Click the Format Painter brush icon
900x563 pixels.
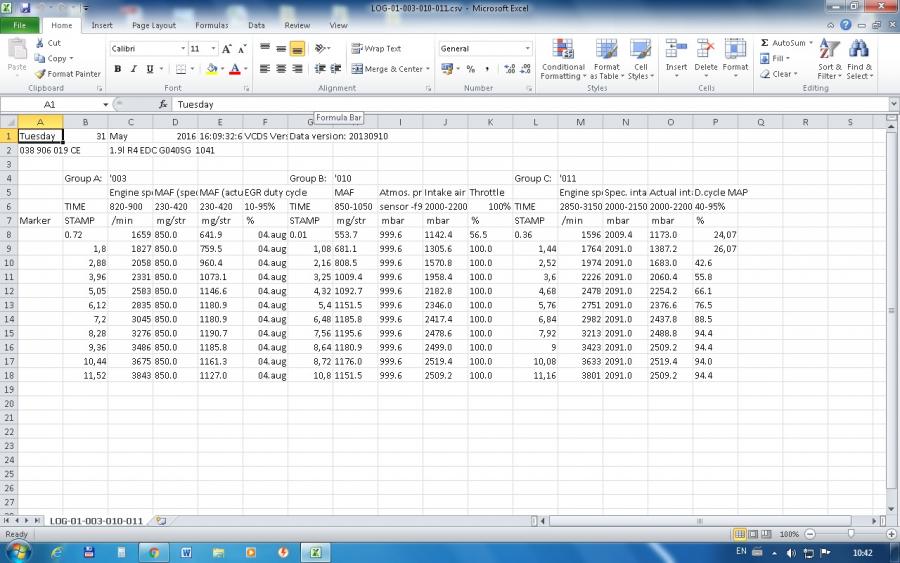[x=40, y=74]
